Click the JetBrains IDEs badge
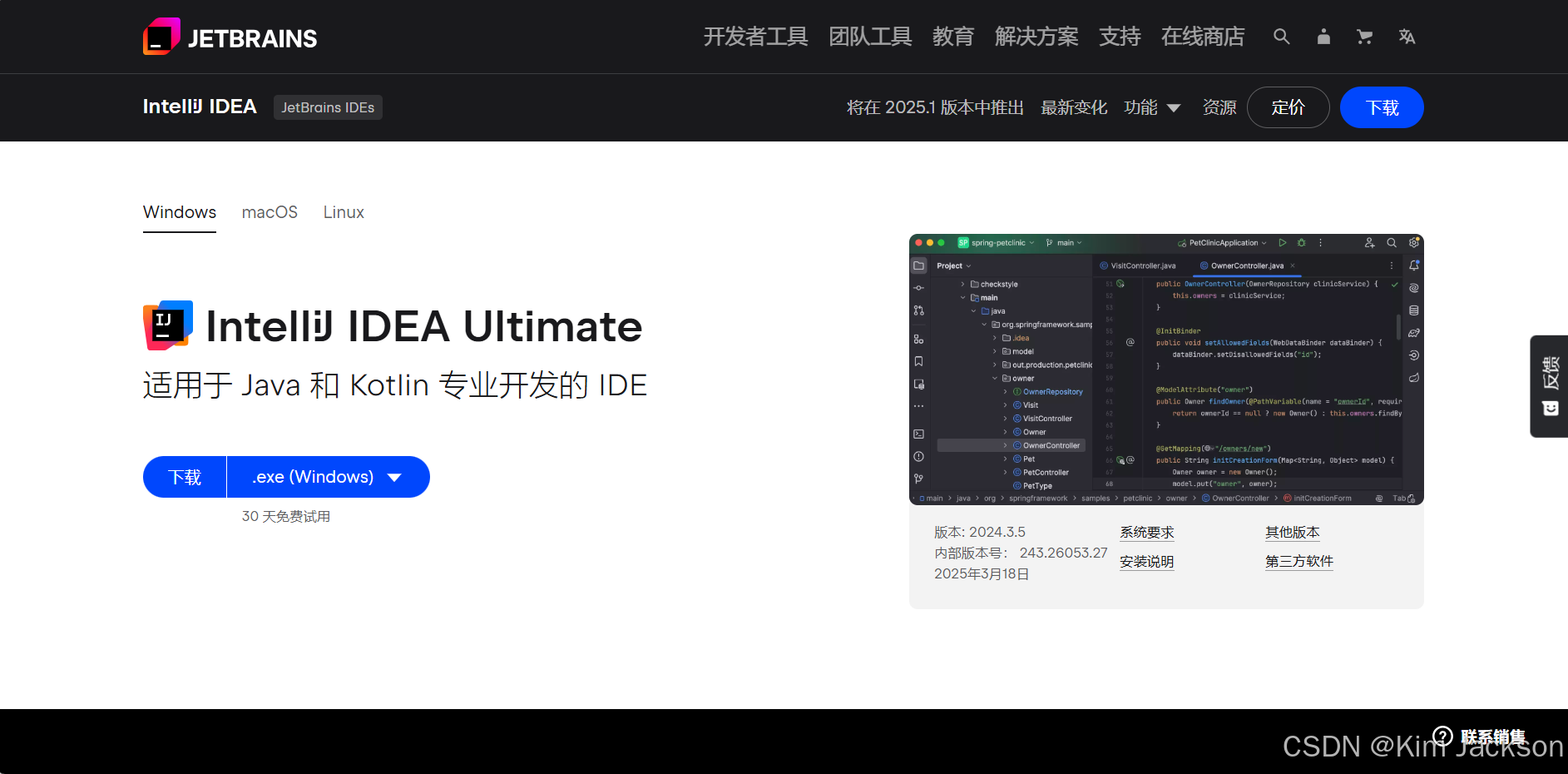The image size is (1568, 774). (328, 107)
